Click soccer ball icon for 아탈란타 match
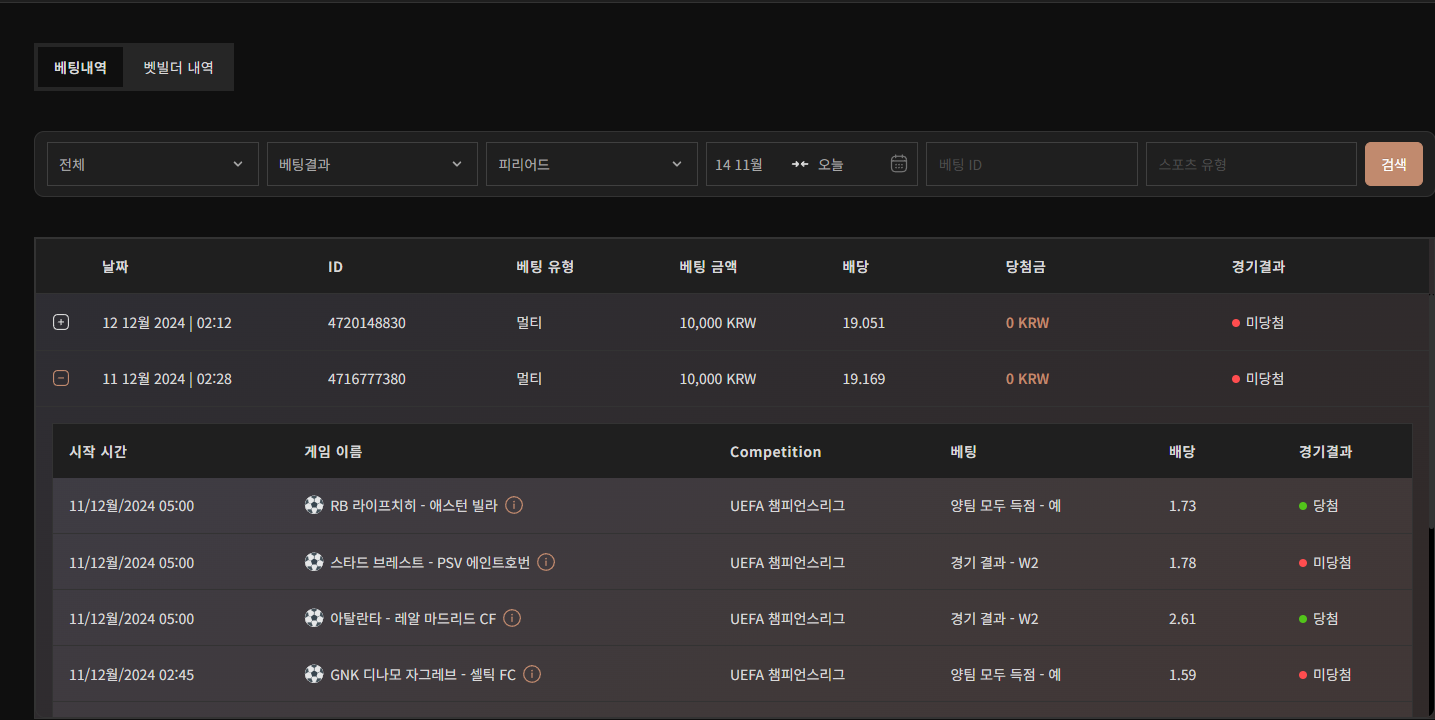 314,618
